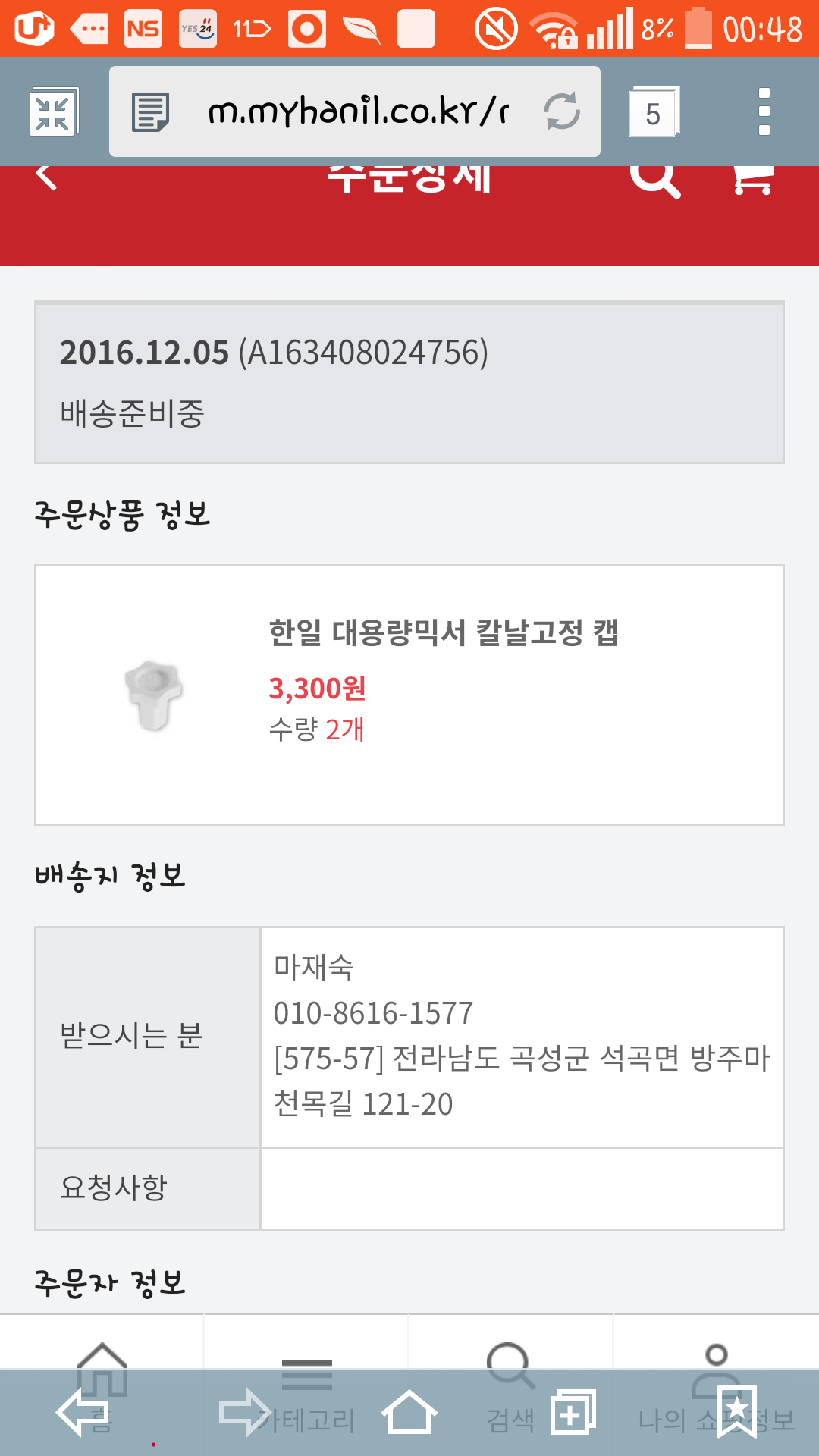Open product link 한일 대용량믹서 칼날고정 캡

[x=444, y=632]
